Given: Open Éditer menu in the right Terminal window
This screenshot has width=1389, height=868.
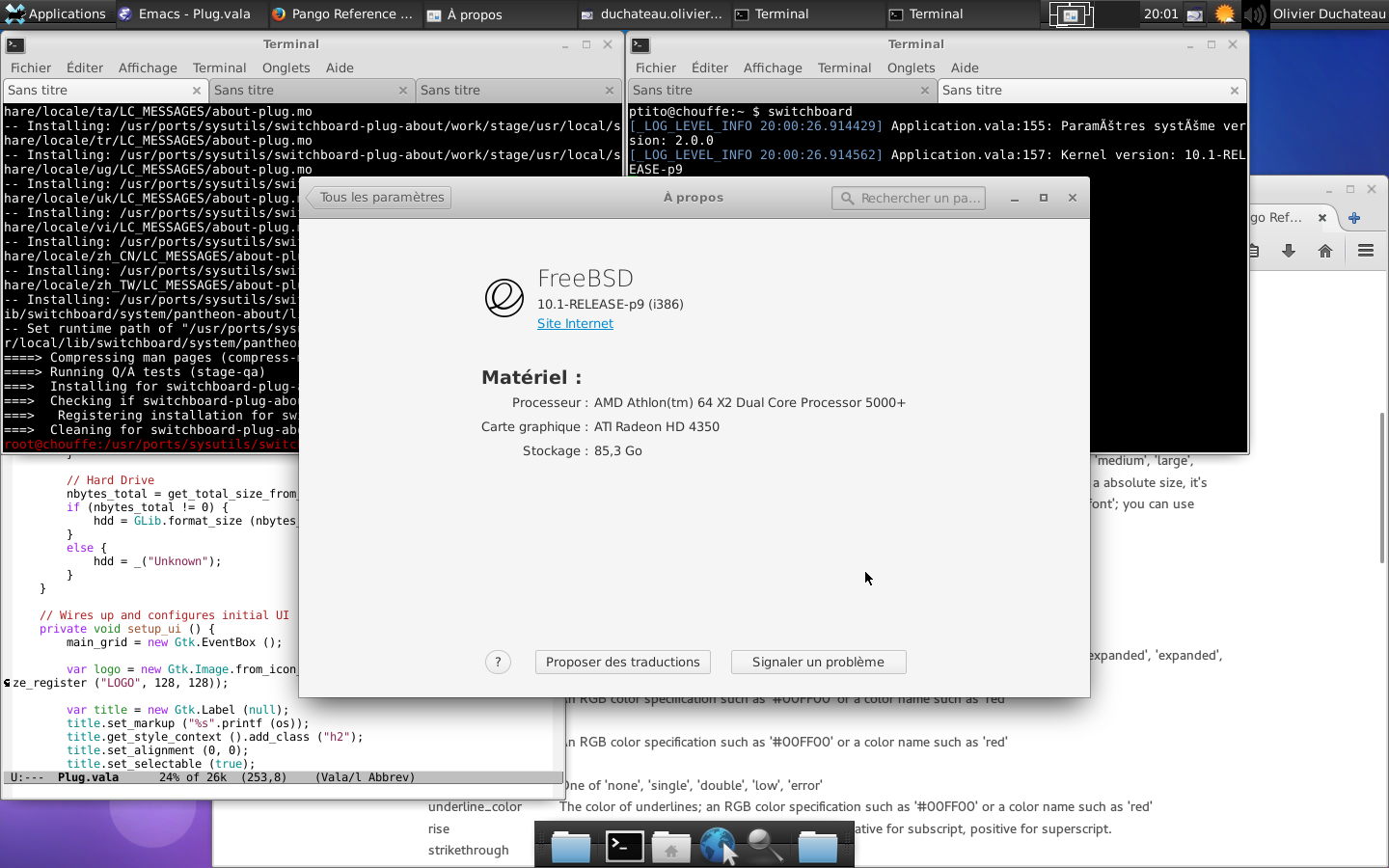Looking at the screenshot, I should click(x=710, y=68).
